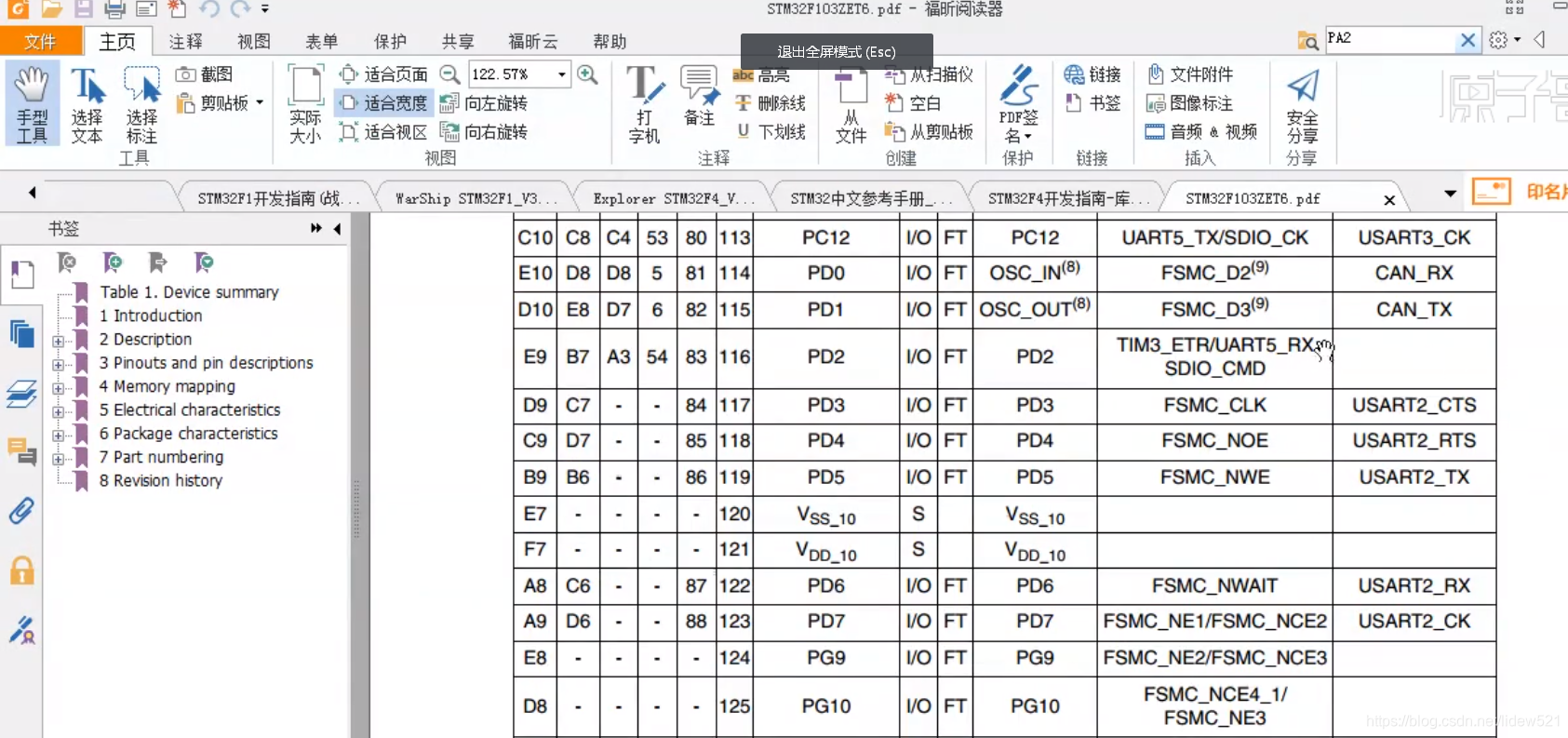Create PDF from file (从文件)
The height and width of the screenshot is (738, 1568).
click(851, 104)
